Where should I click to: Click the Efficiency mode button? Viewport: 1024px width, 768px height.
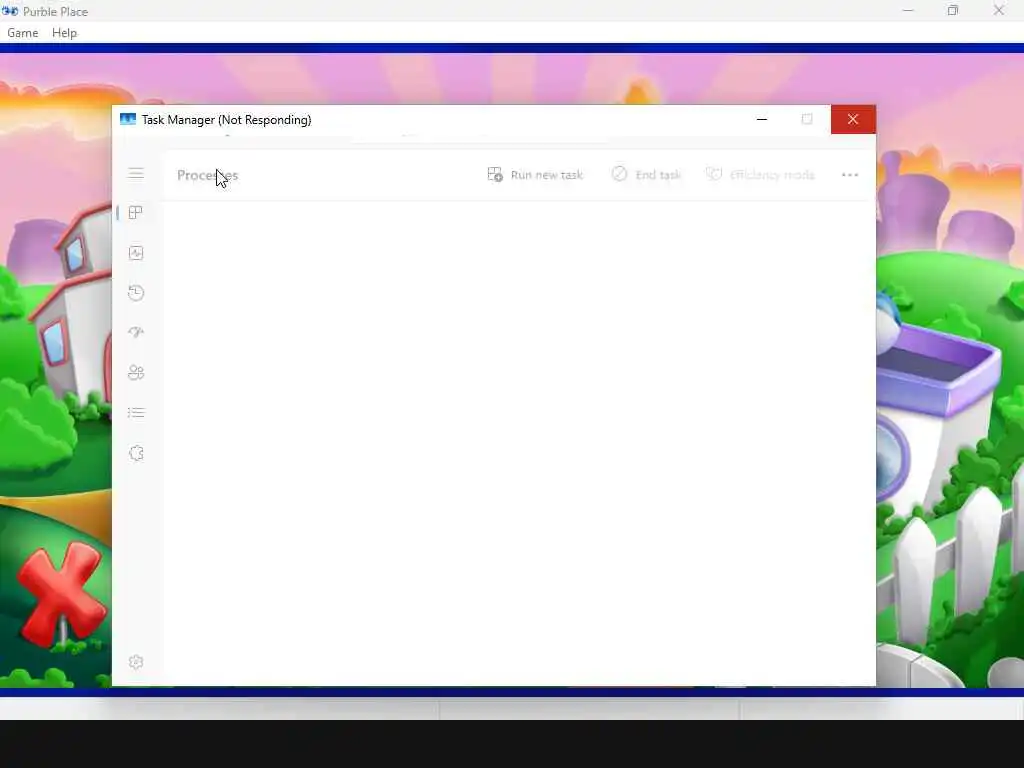coord(760,175)
